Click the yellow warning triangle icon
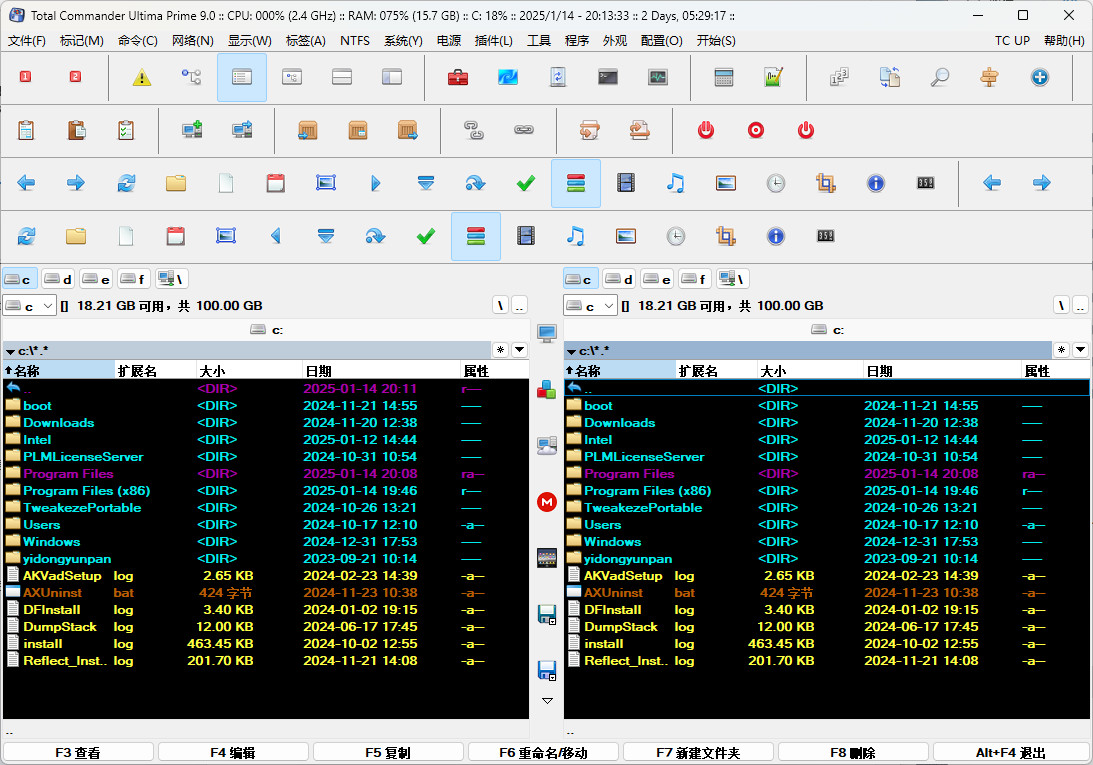This screenshot has width=1093, height=765. point(142,77)
